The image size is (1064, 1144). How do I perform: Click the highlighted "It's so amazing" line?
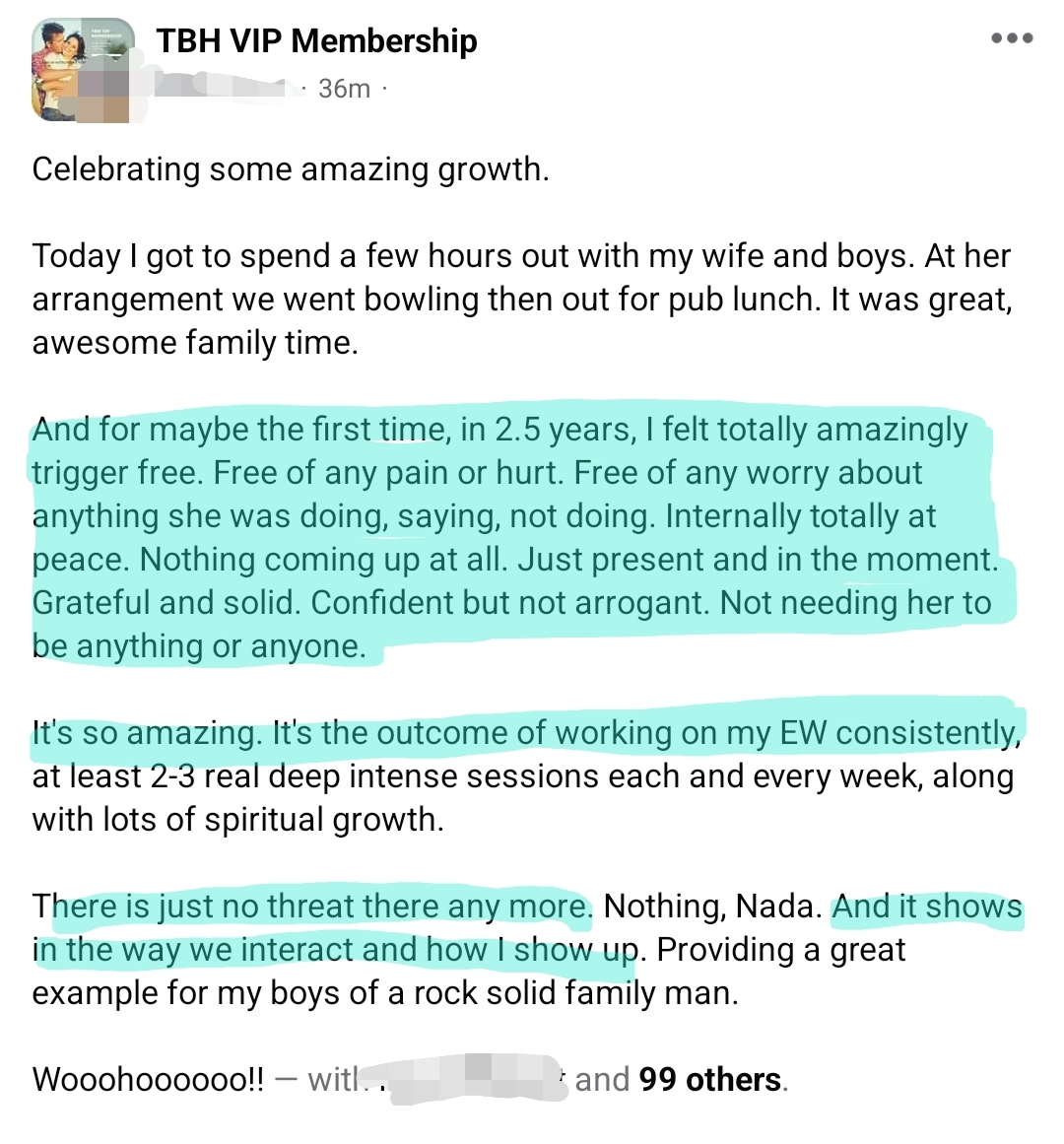[x=525, y=734]
